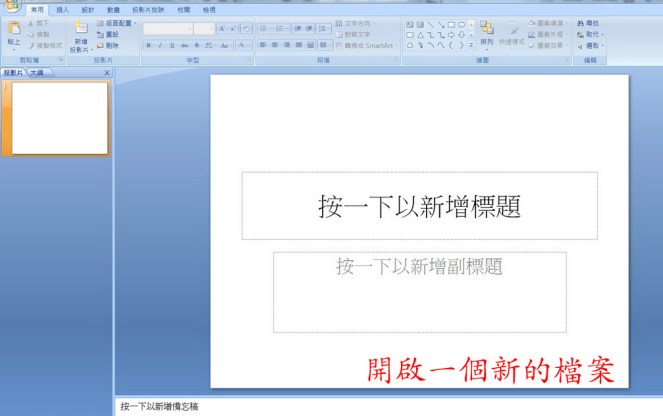
Task: Toggle Underline formatting
Action: coord(172,45)
